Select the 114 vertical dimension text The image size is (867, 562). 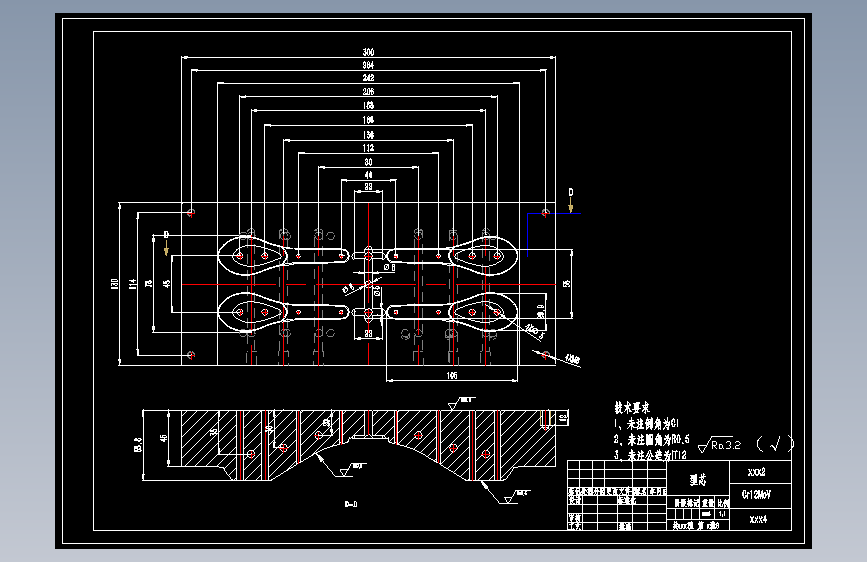click(x=132, y=284)
